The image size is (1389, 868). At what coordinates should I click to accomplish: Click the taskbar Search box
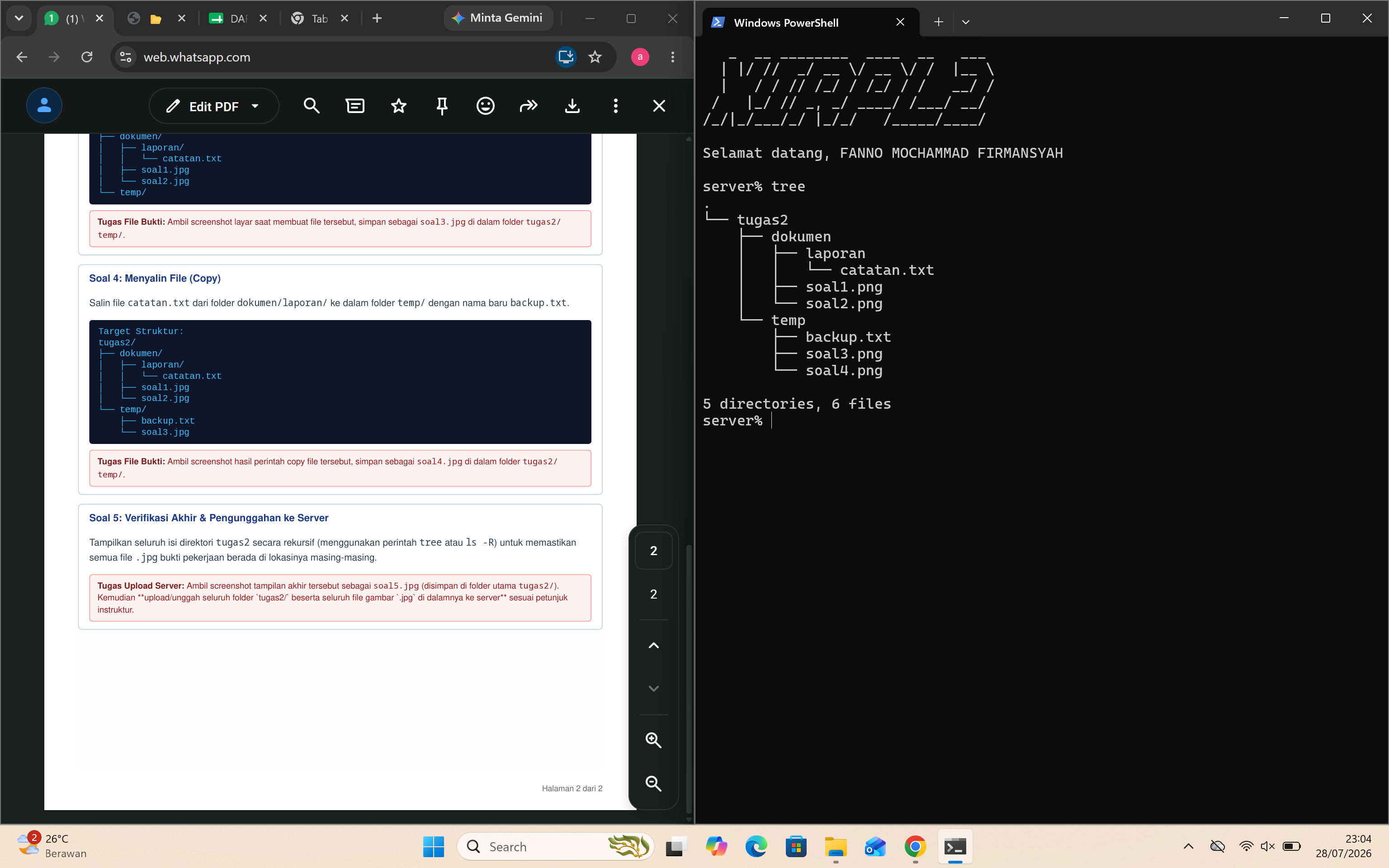(x=556, y=846)
